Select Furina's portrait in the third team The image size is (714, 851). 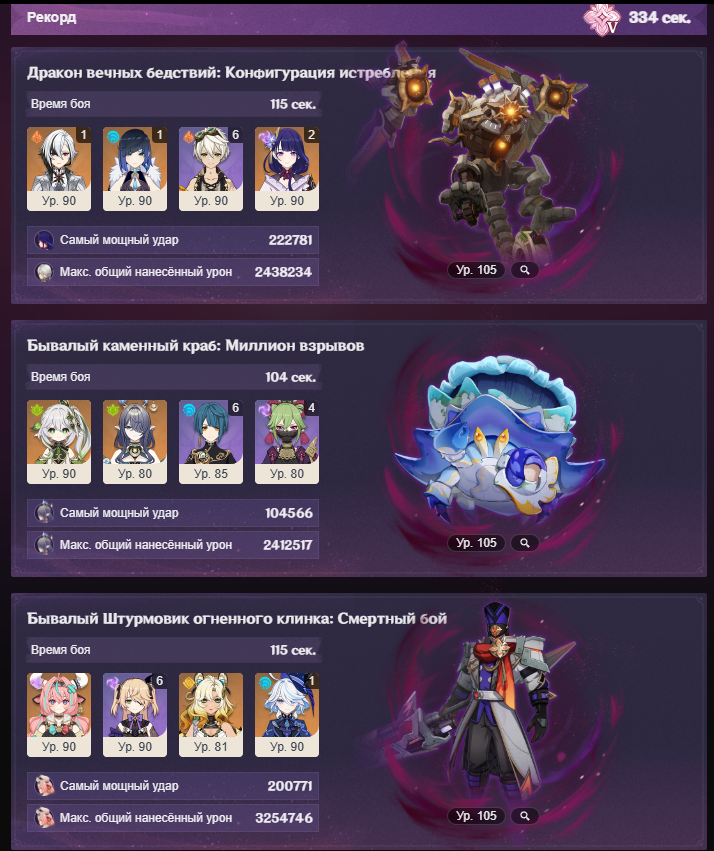point(287,715)
